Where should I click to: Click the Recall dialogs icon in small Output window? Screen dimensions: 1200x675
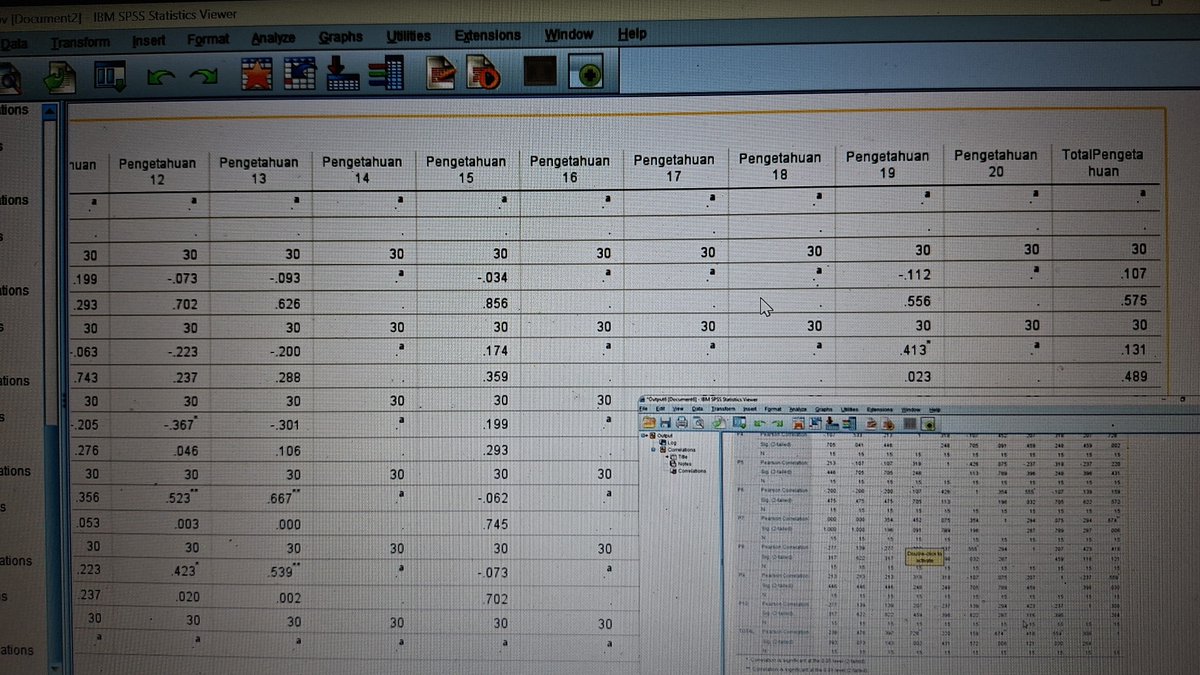(x=739, y=423)
